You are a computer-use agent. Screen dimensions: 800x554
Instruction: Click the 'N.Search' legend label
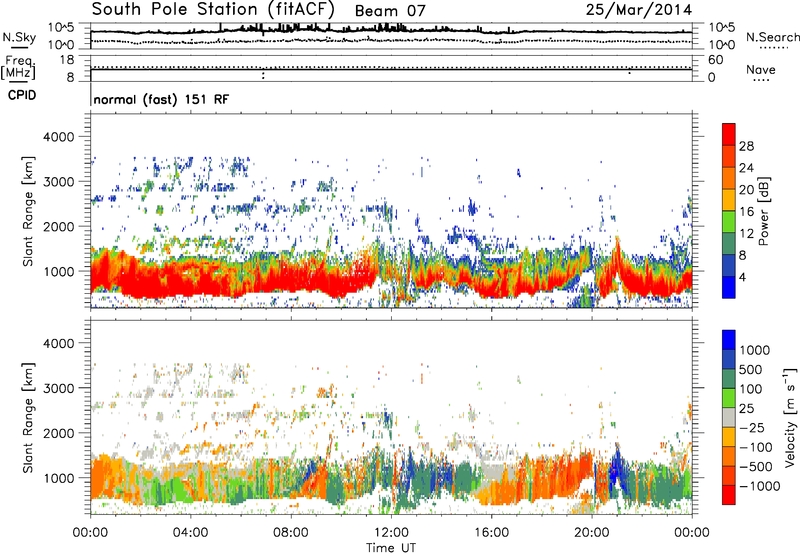772,37
